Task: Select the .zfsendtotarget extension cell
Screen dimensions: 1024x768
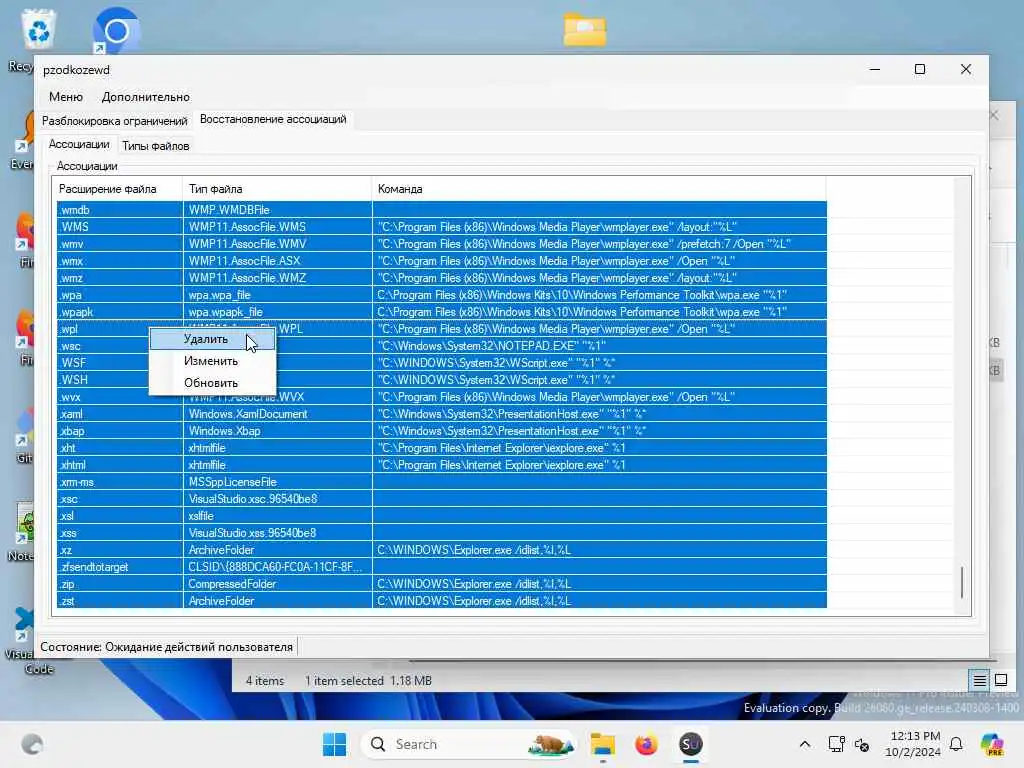Action: 120,566
